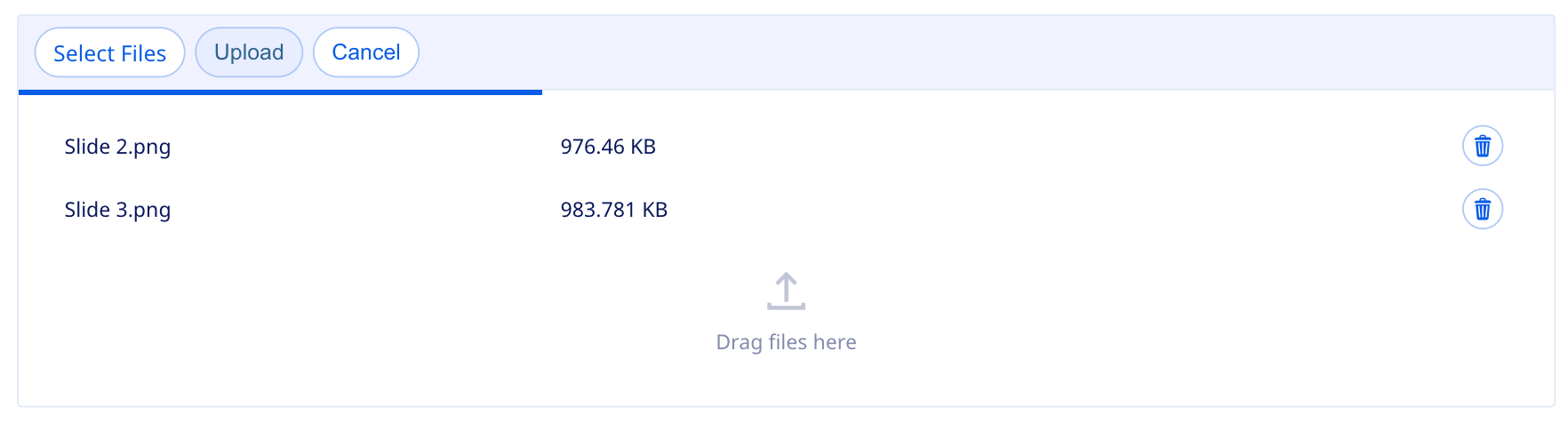Click blank space between Slide 3 size and trash
The image size is (1568, 423).
pyautogui.click(x=1067, y=210)
